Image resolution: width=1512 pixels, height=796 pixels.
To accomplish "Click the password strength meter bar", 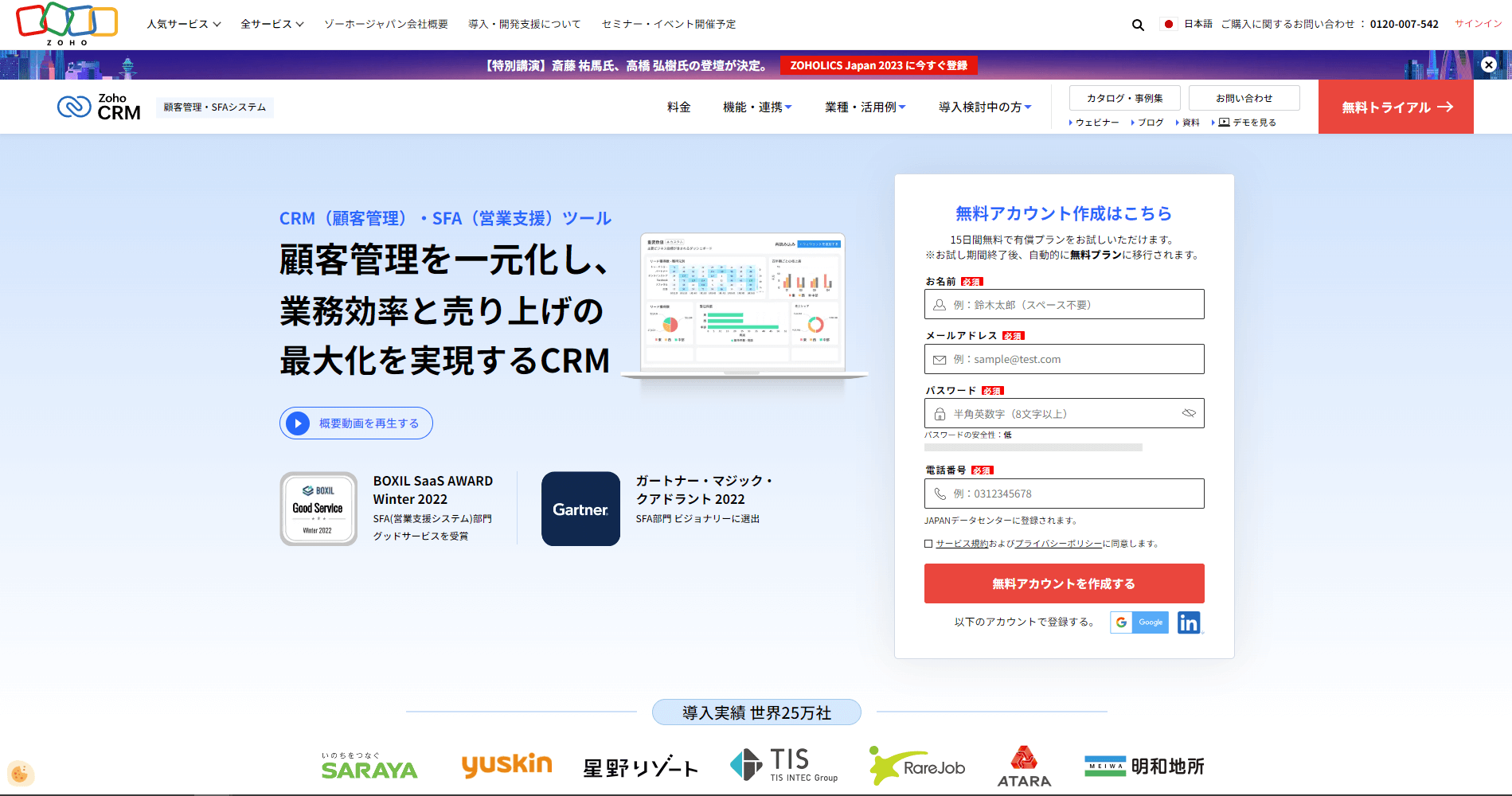I will coord(1033,447).
